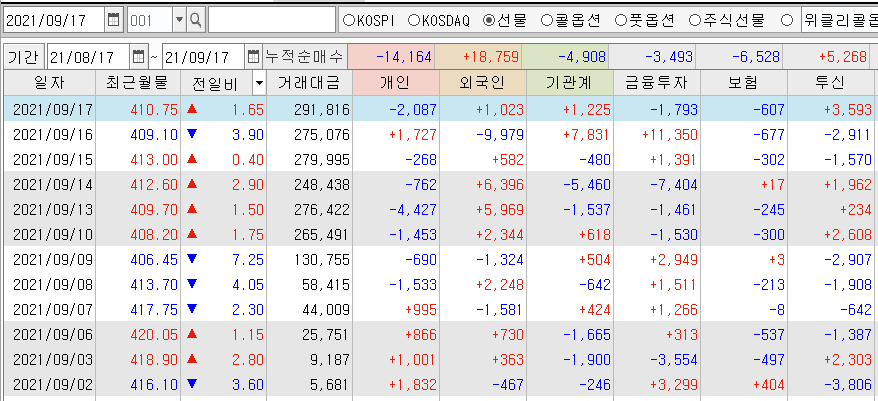
Task: Select the 2021/09/07 date row cell
Action: 49,310
